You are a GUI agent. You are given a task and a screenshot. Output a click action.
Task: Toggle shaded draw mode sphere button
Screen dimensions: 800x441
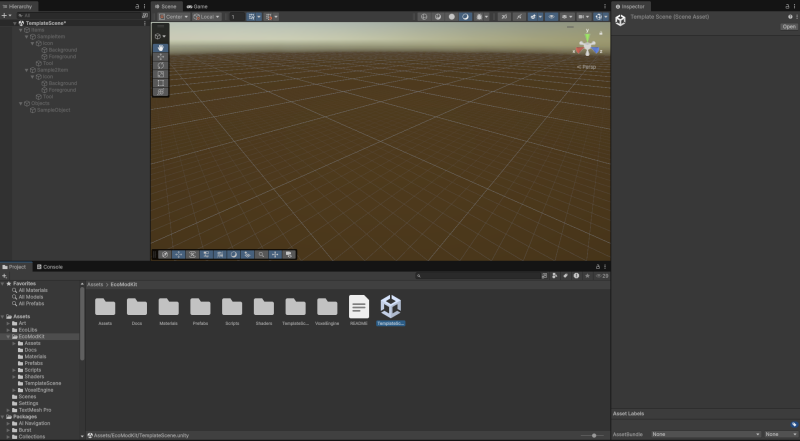click(x=452, y=17)
